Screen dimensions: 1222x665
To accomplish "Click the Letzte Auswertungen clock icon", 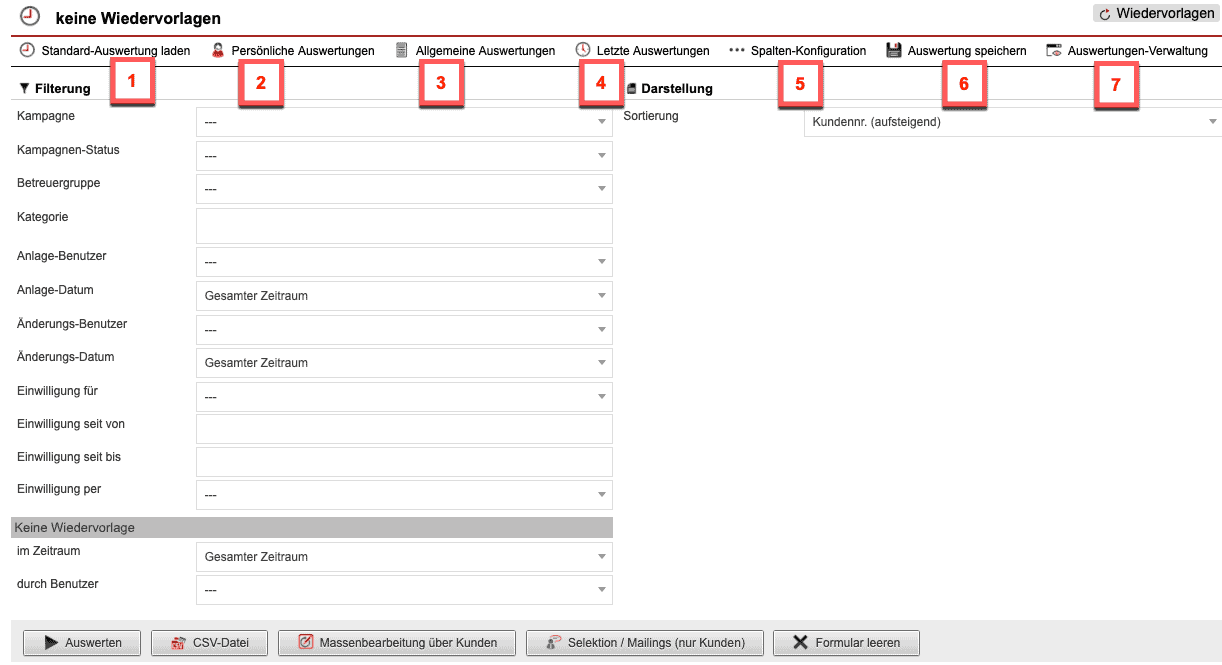I will (x=583, y=50).
